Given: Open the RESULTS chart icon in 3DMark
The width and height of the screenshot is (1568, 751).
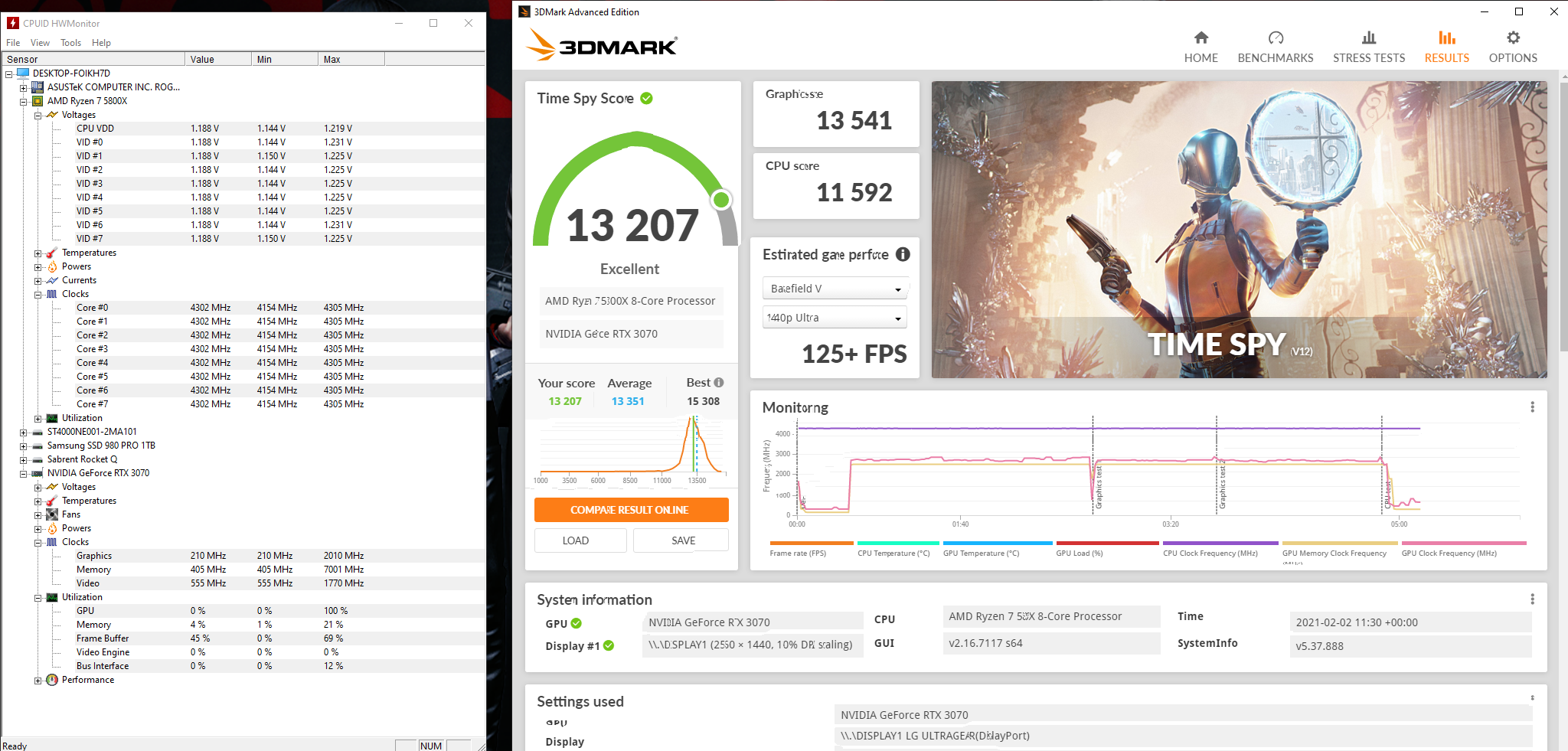Looking at the screenshot, I should 1446,38.
